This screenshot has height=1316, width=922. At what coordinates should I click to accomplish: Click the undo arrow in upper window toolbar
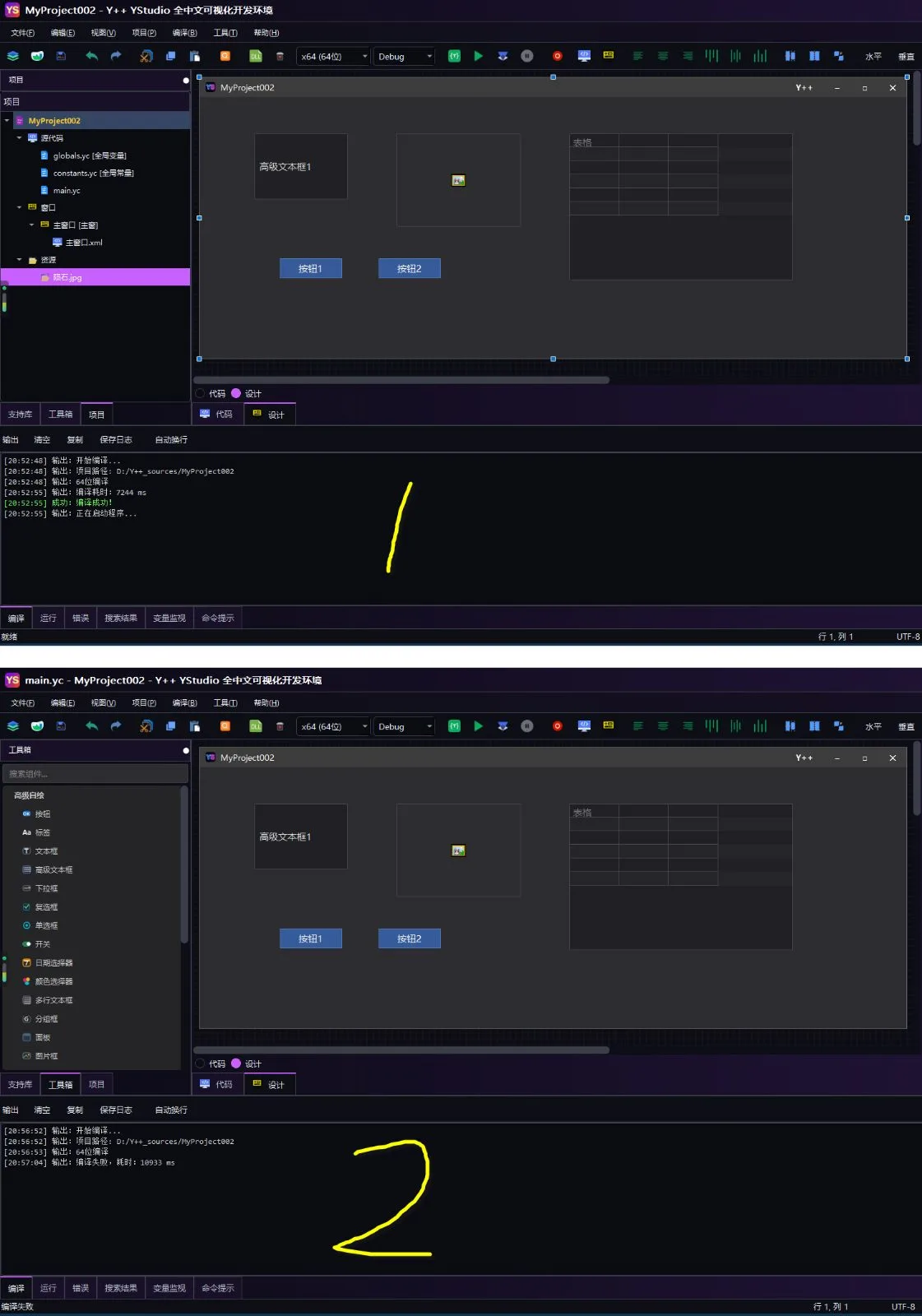point(91,56)
